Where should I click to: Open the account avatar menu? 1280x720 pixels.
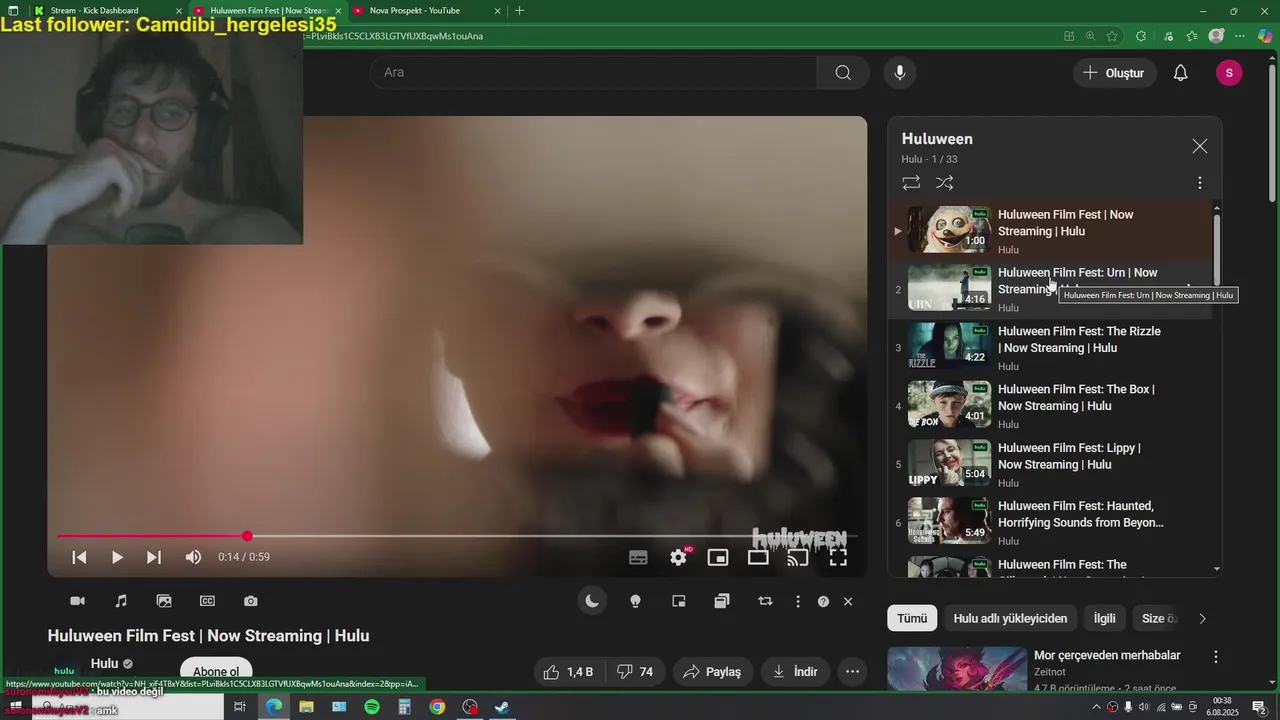1229,73
